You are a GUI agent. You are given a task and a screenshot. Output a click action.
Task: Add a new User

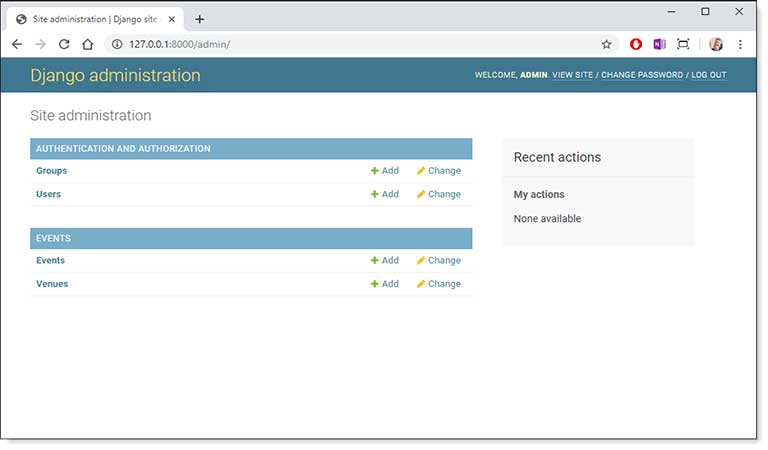tap(385, 194)
